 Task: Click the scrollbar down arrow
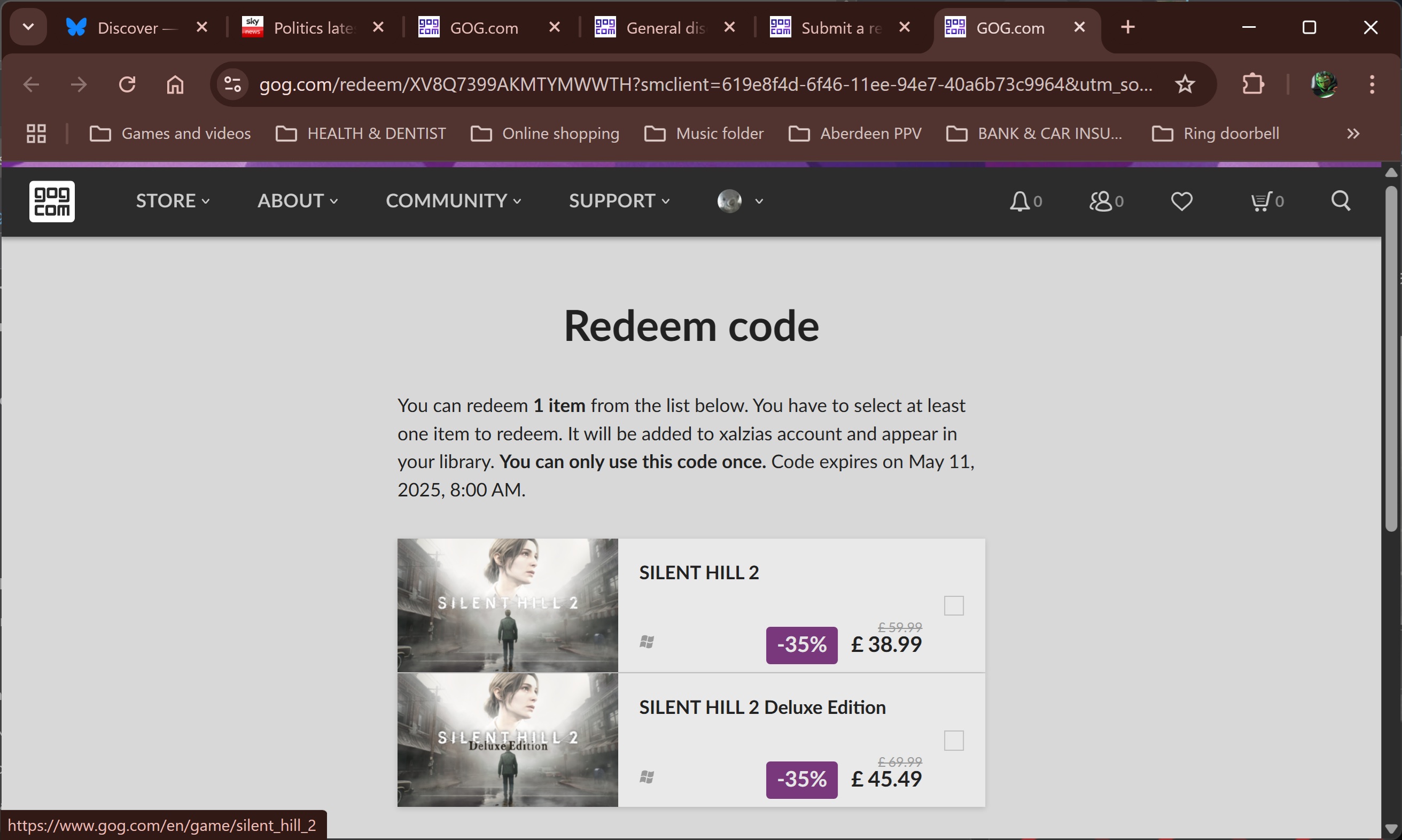pyautogui.click(x=1391, y=829)
